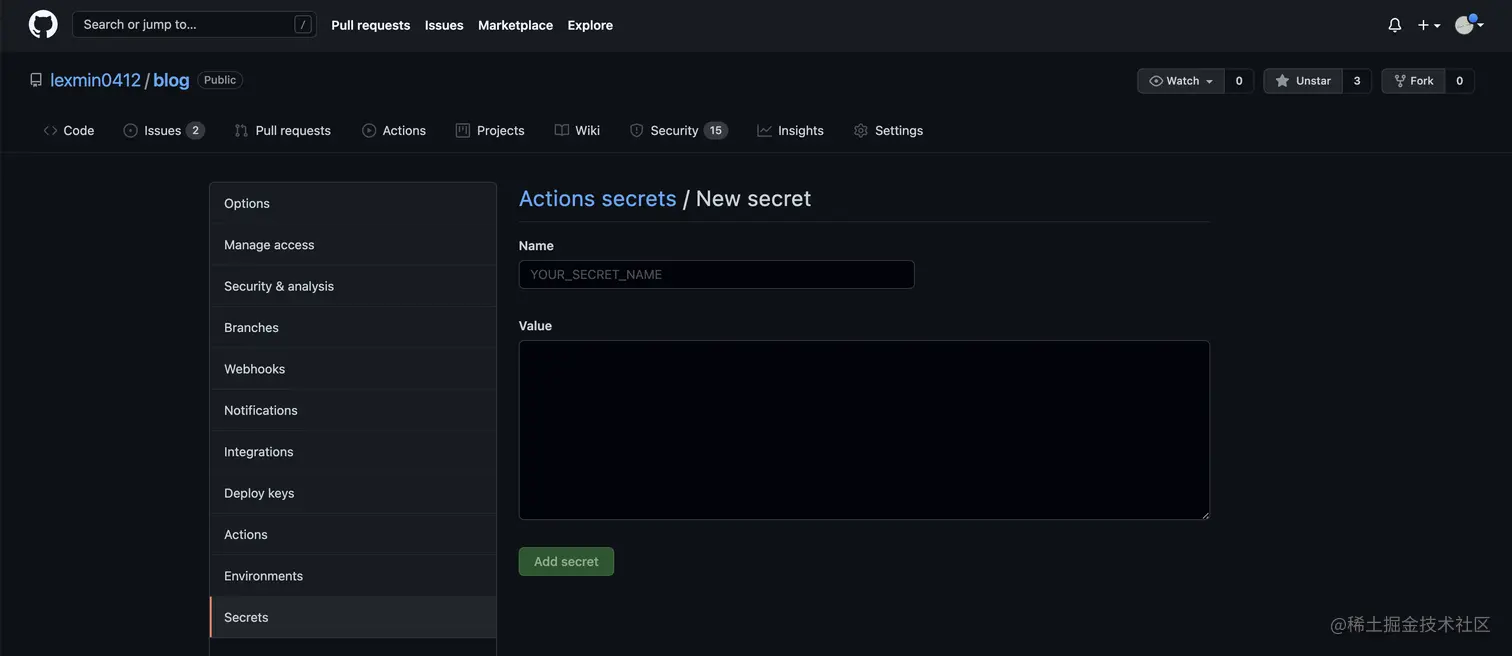Click the Value field label

point(535,326)
